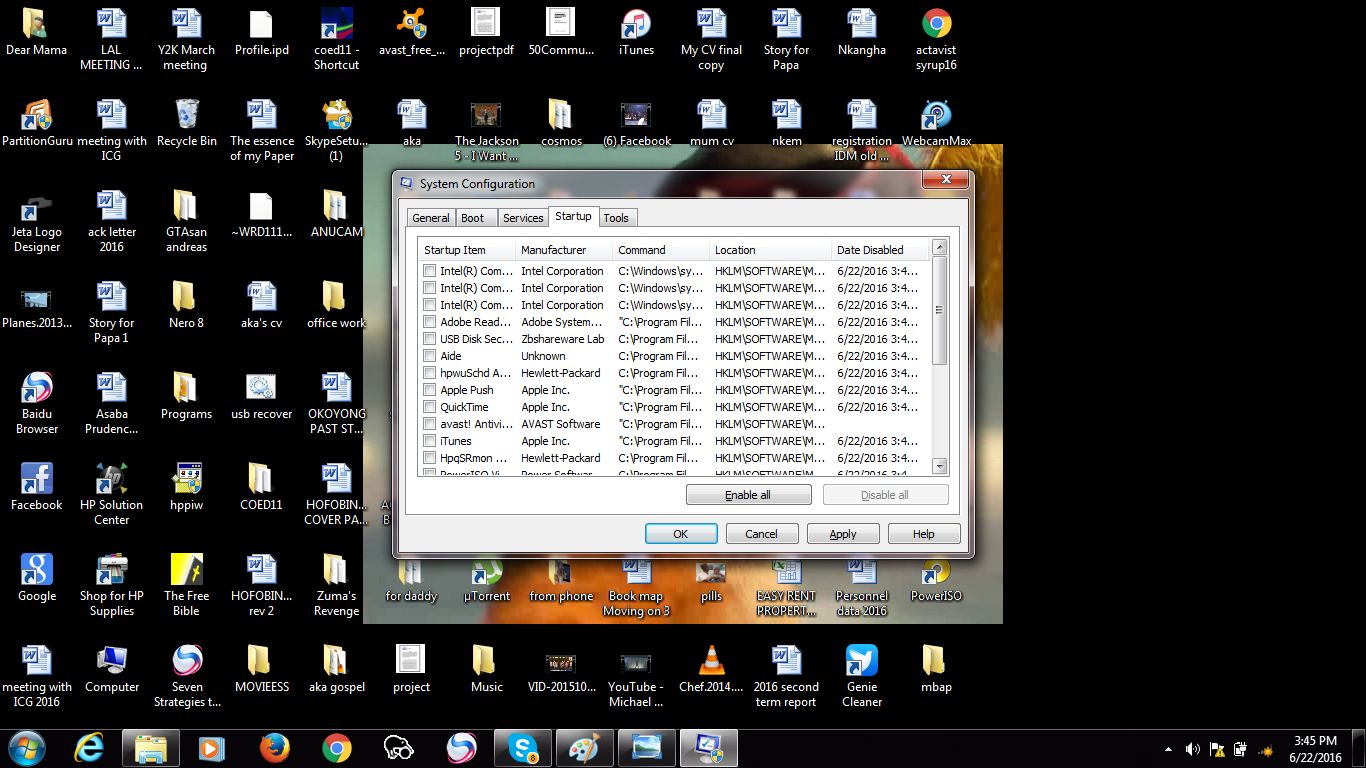
Task: Select the Computer desktop icon
Action: [112, 670]
